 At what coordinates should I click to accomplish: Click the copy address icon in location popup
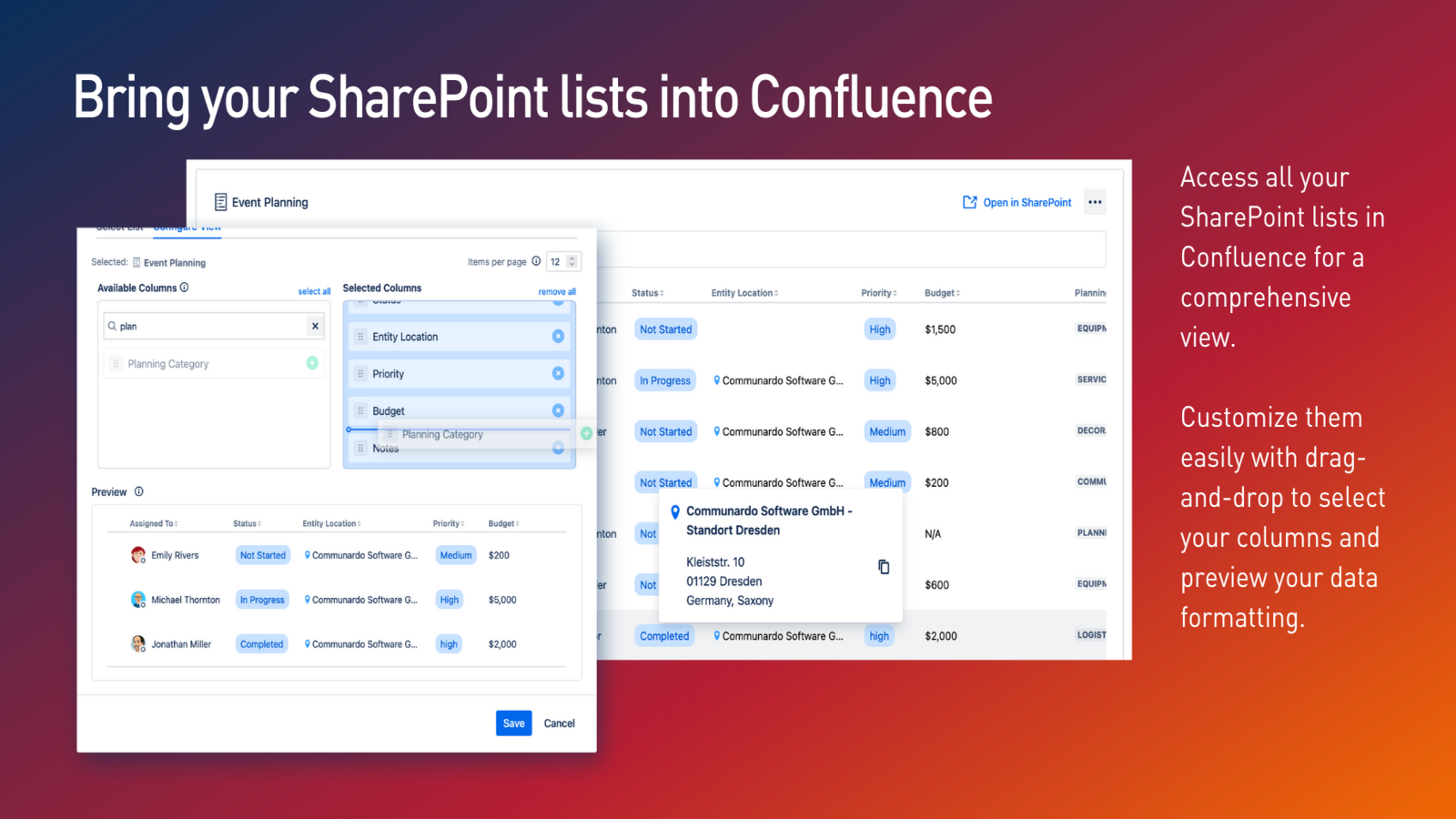883,567
